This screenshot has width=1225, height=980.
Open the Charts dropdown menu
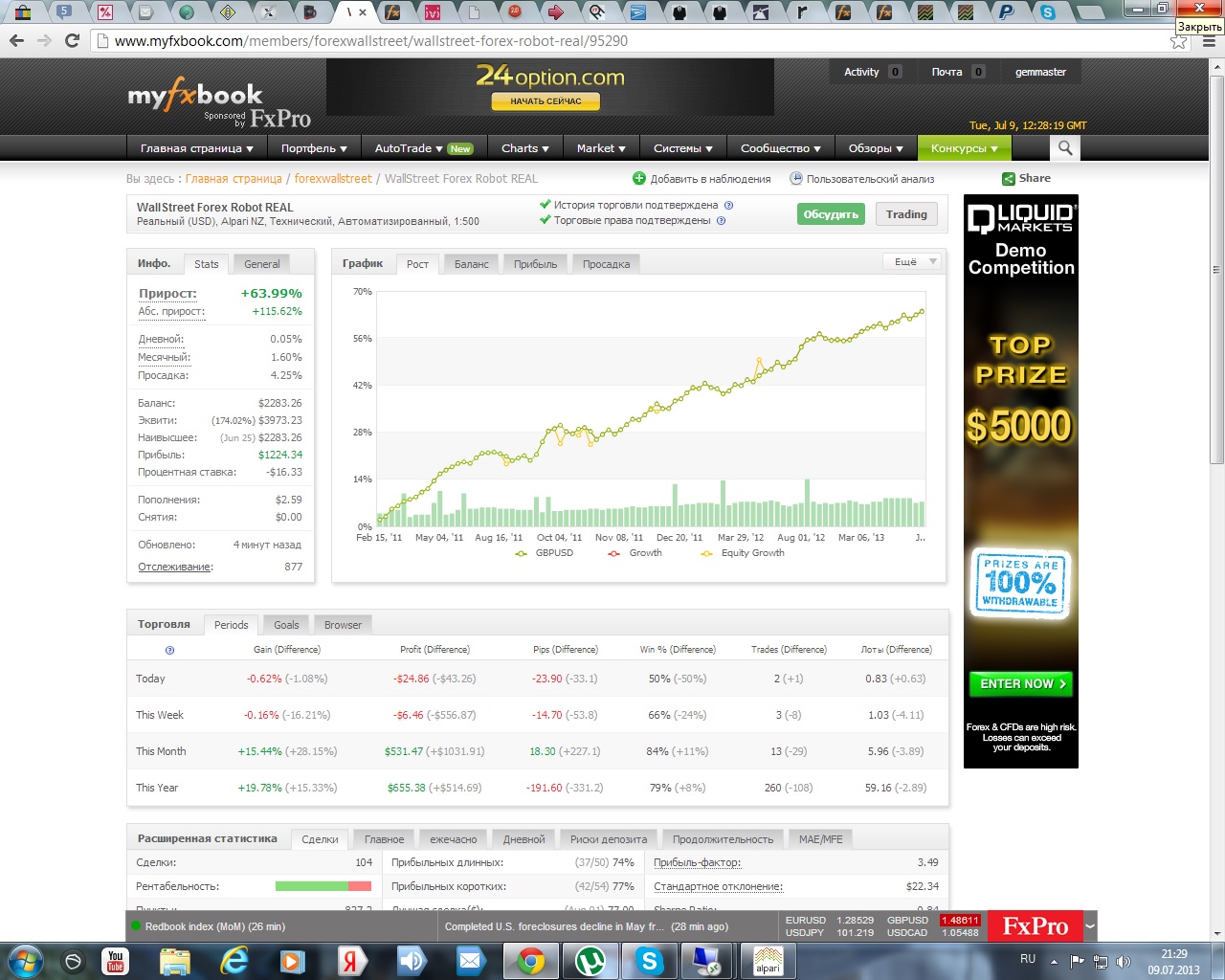525,148
